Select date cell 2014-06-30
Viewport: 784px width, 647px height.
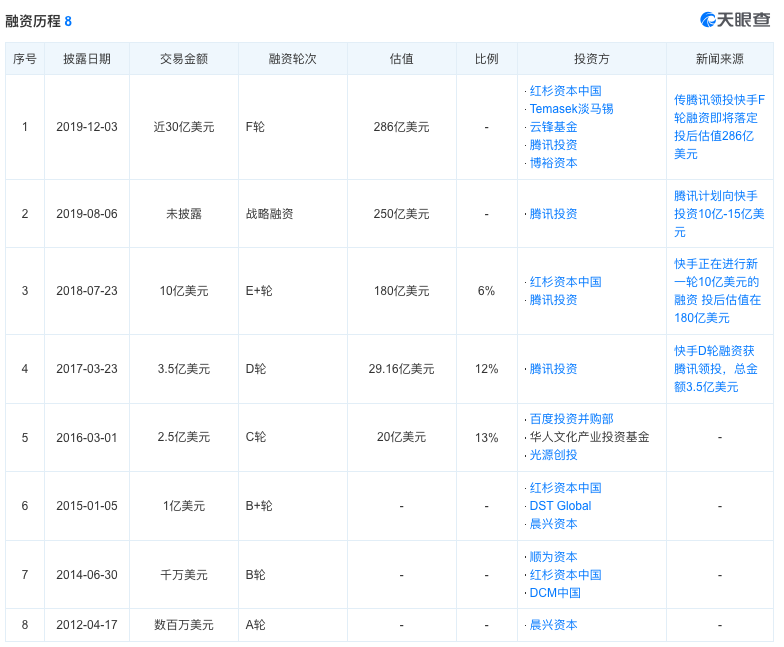(87, 575)
